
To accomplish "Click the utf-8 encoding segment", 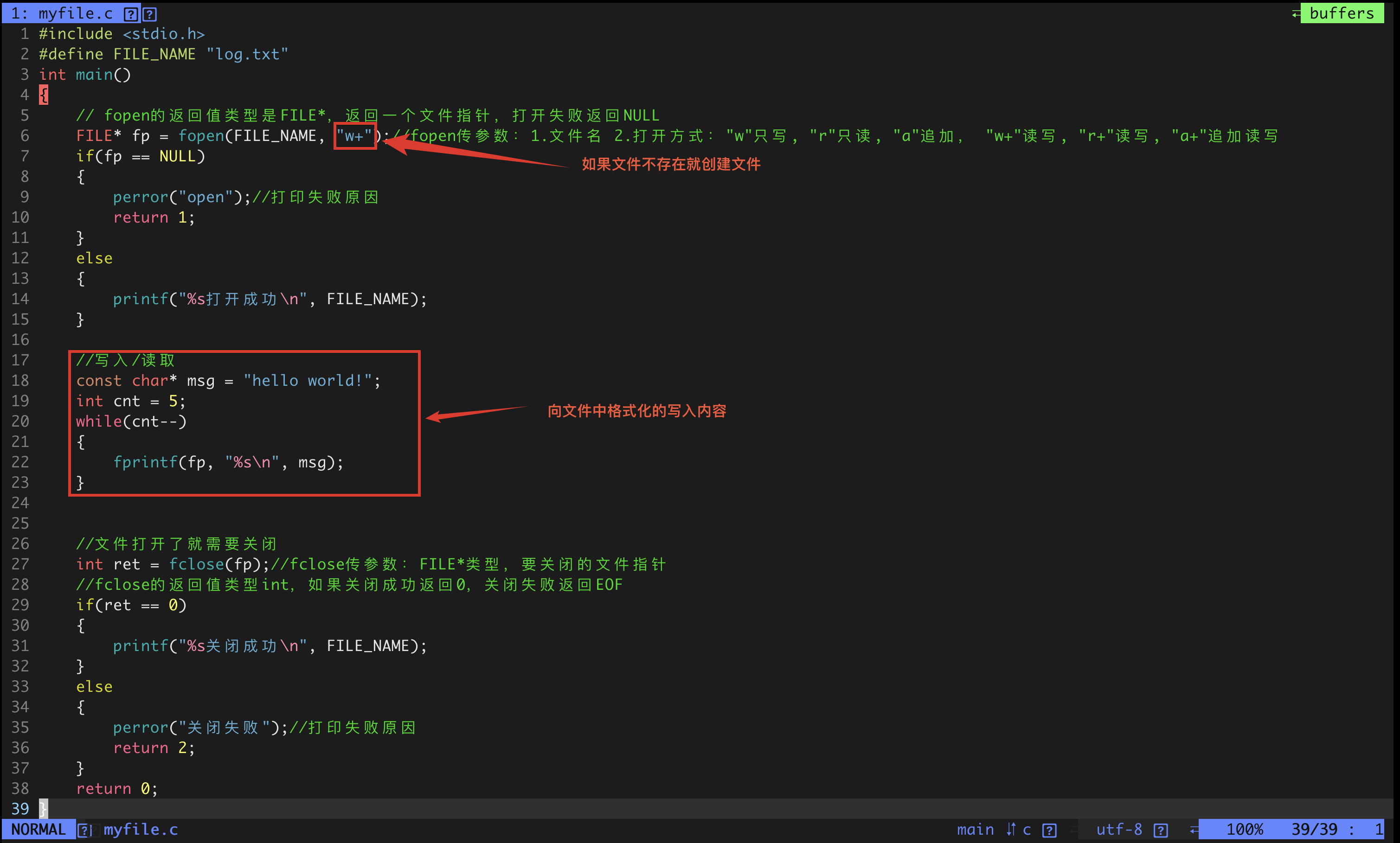I will (x=1119, y=830).
